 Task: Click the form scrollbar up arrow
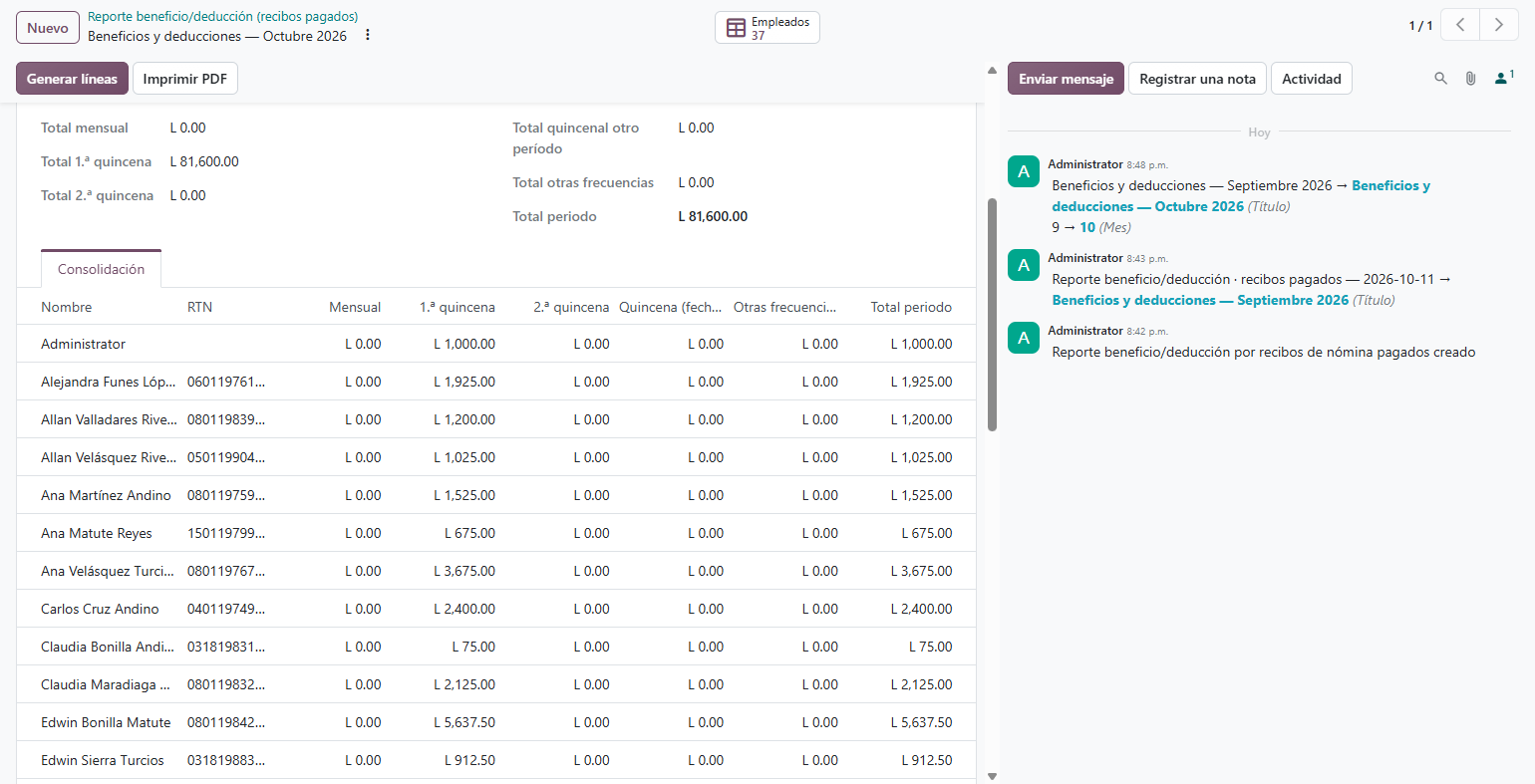tap(992, 71)
